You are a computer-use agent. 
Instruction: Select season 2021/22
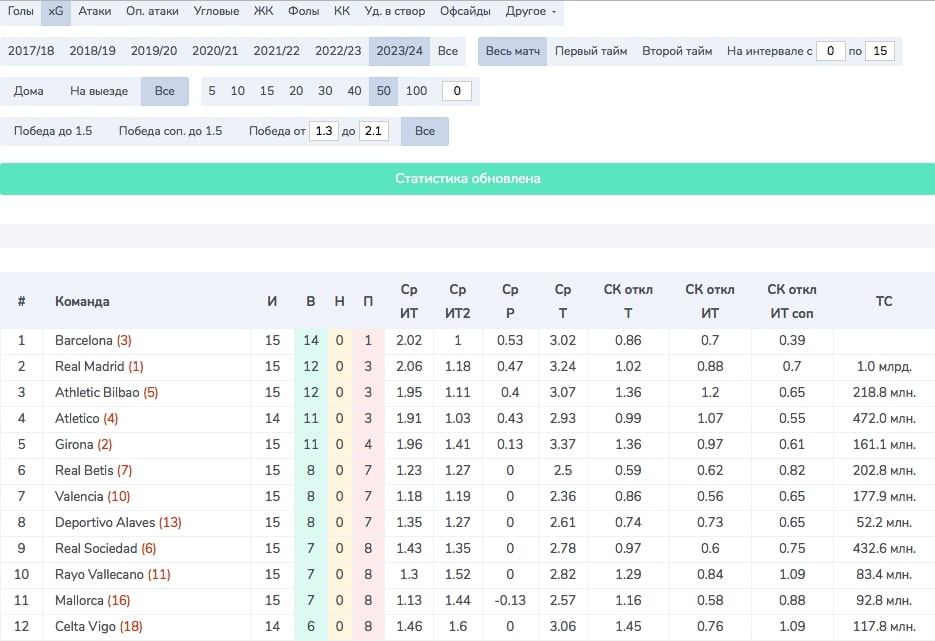[277, 51]
